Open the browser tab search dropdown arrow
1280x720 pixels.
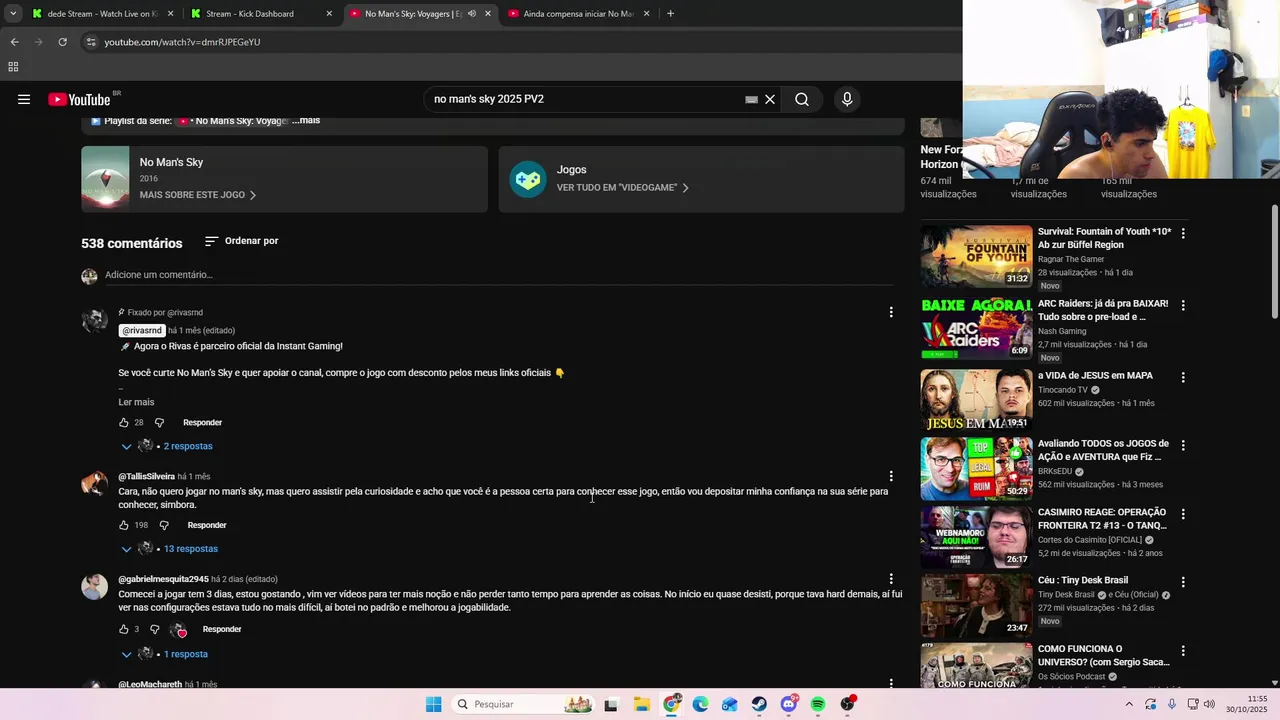click(x=13, y=14)
